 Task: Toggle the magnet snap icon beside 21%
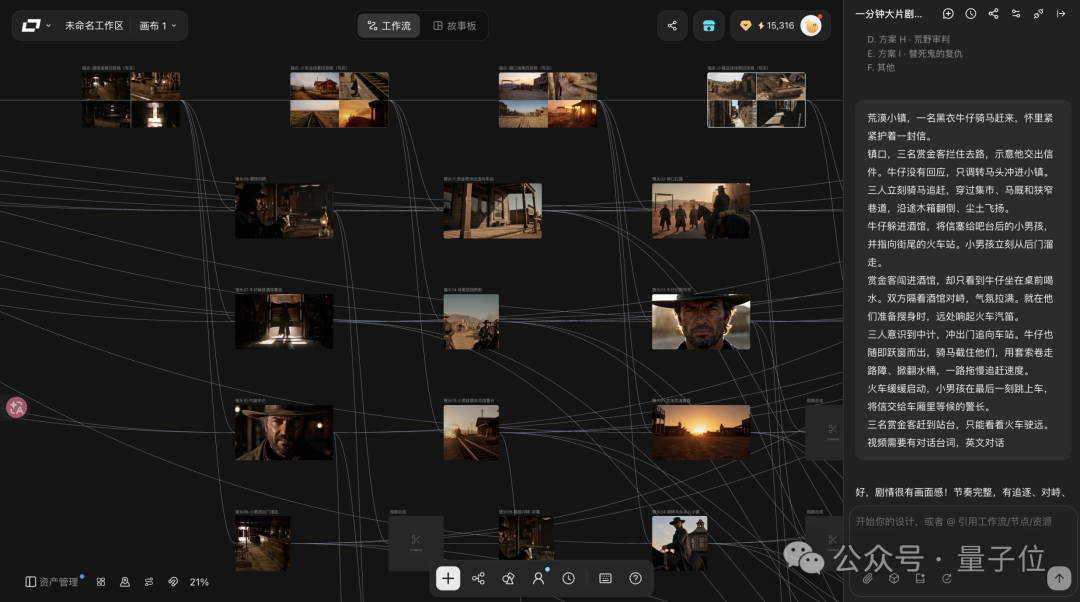tap(173, 582)
